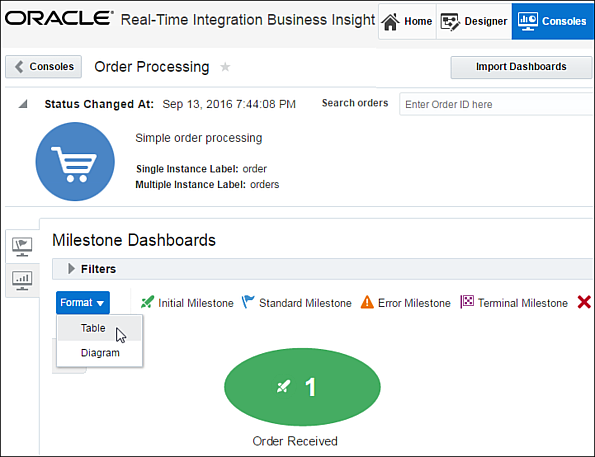
Task: Click the Search orders label
Action: (x=355, y=103)
